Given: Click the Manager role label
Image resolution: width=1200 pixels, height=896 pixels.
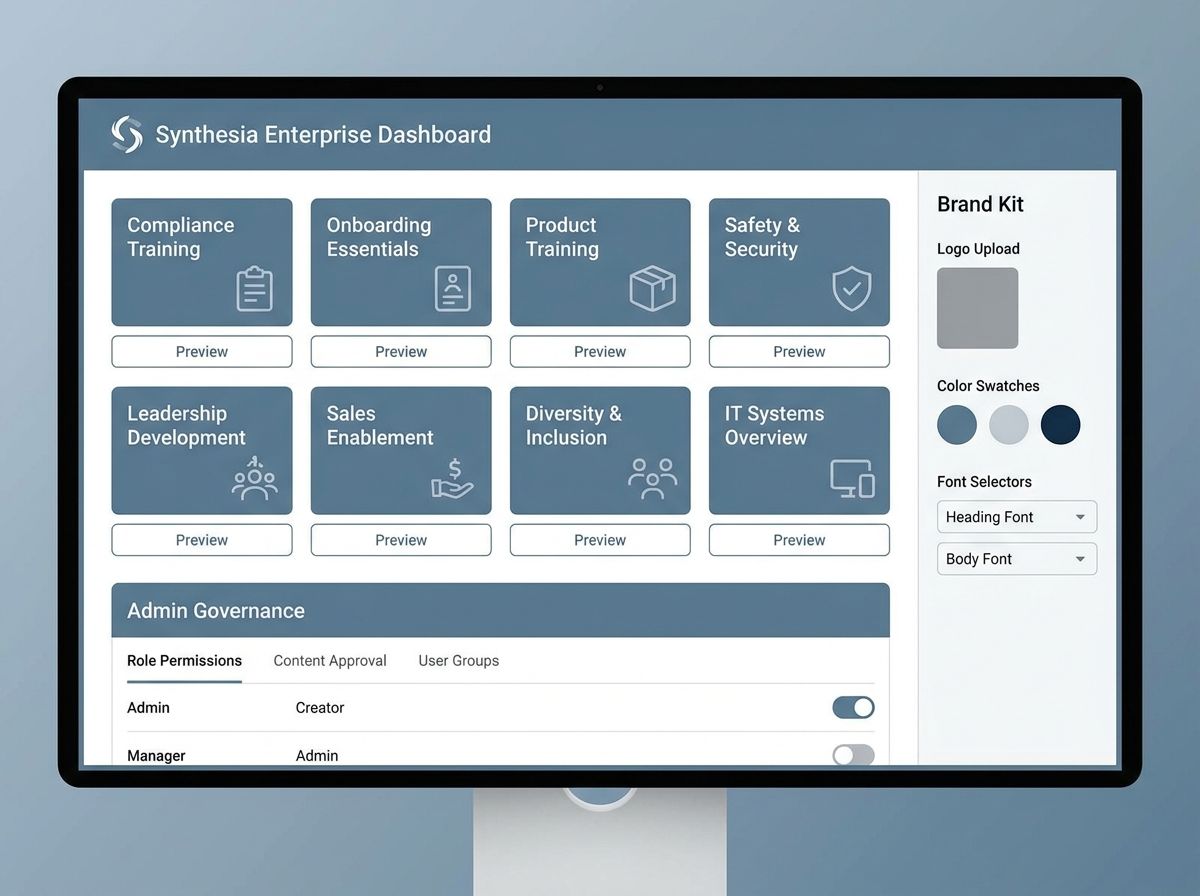Looking at the screenshot, I should 156,756.
